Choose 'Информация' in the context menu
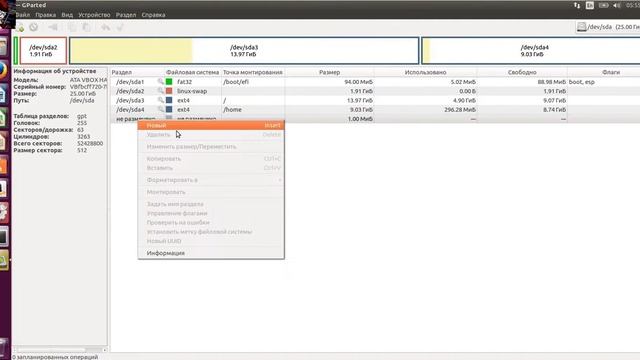 pyautogui.click(x=211, y=253)
